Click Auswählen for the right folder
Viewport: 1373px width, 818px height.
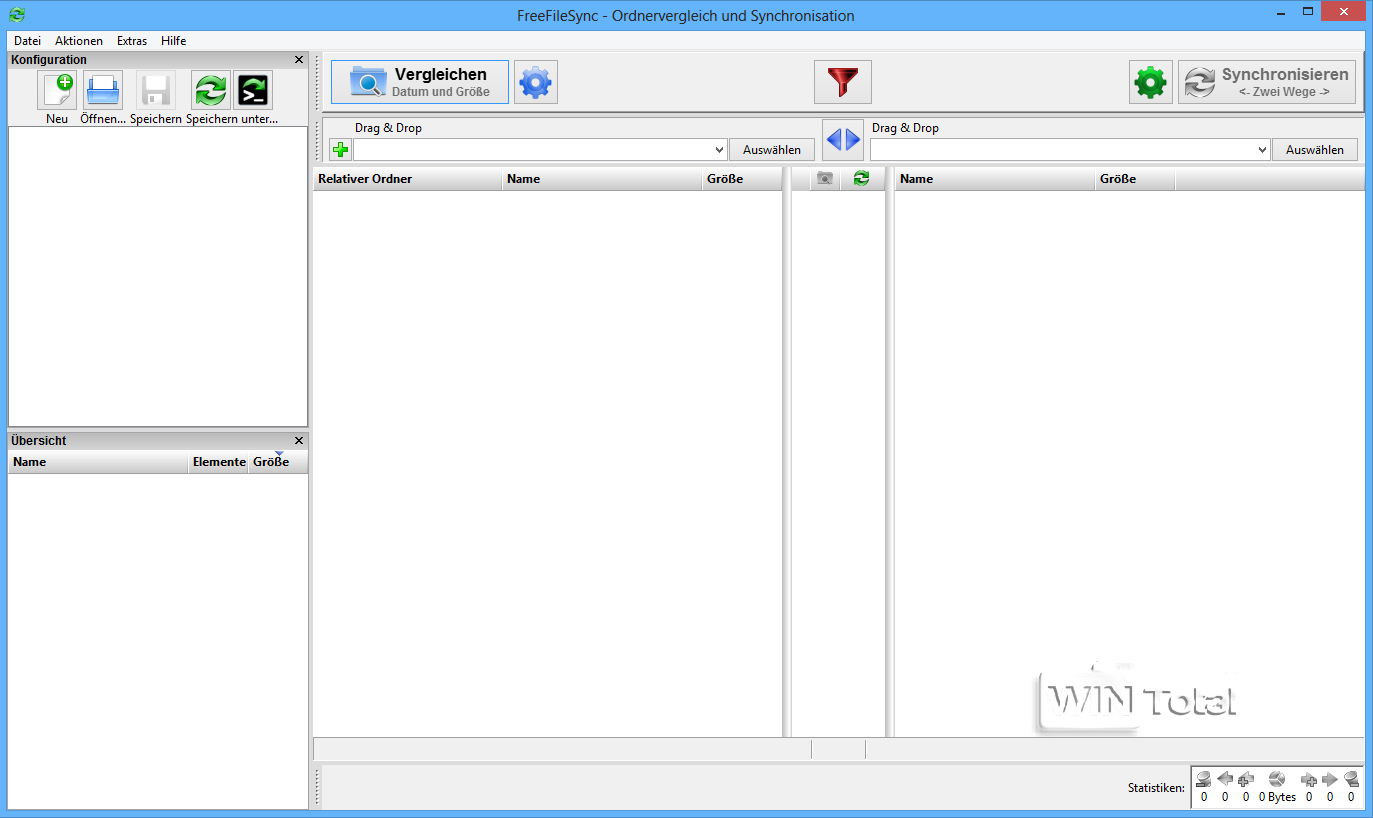[x=1315, y=150]
